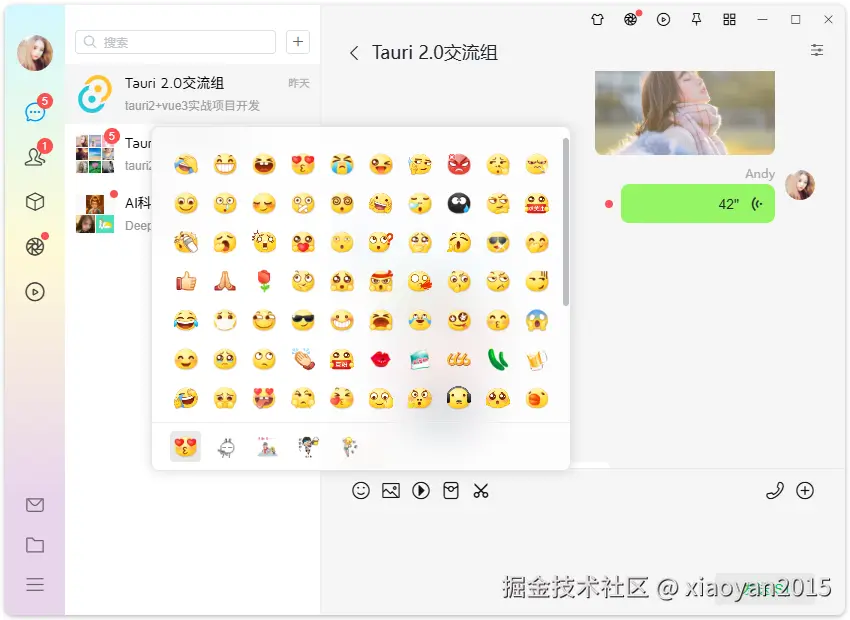
Task: Select the Tauri 2.0交流组 conversation
Action: pos(193,94)
